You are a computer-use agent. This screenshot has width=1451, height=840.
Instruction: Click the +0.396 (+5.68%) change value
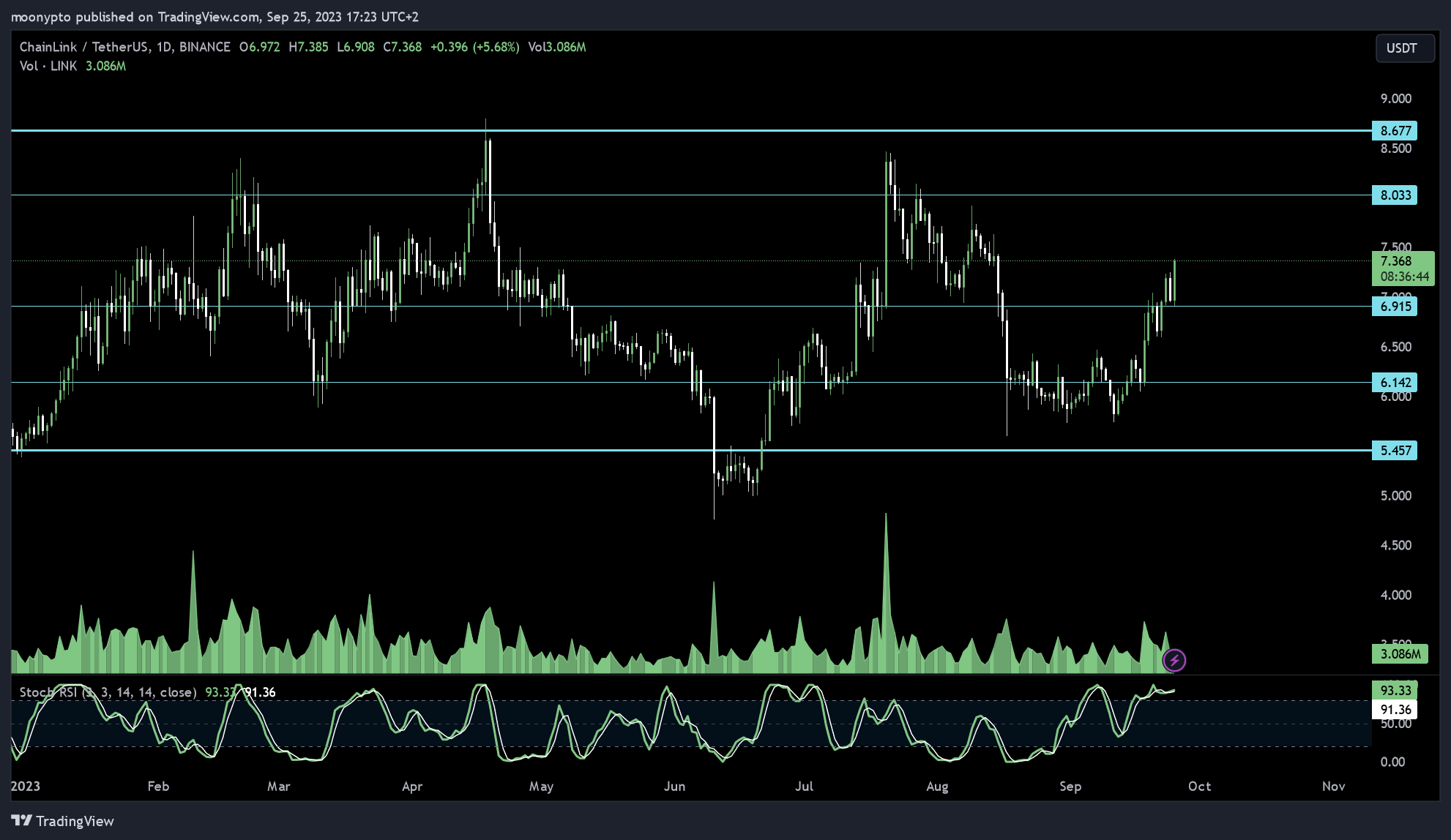click(x=475, y=47)
